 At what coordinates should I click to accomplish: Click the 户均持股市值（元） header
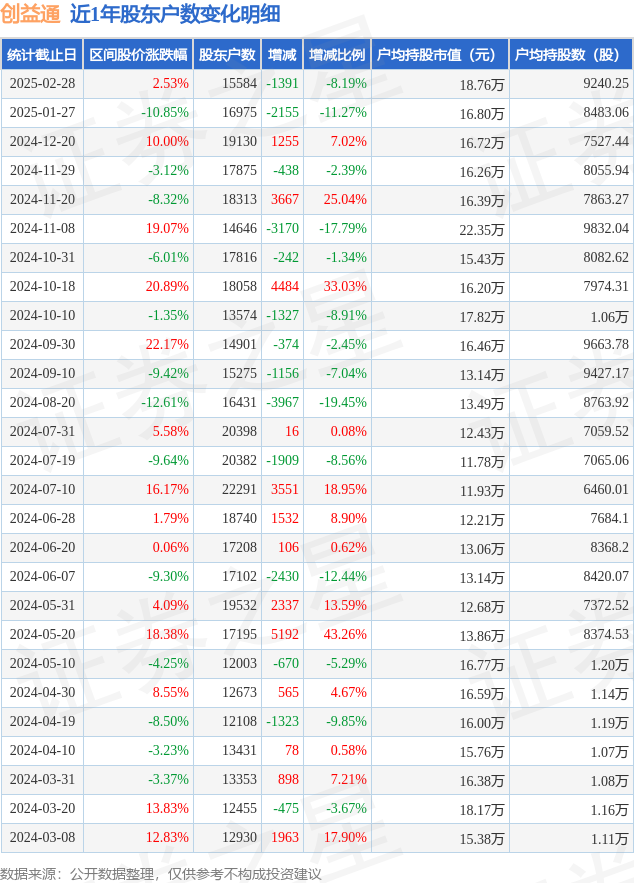[440, 55]
